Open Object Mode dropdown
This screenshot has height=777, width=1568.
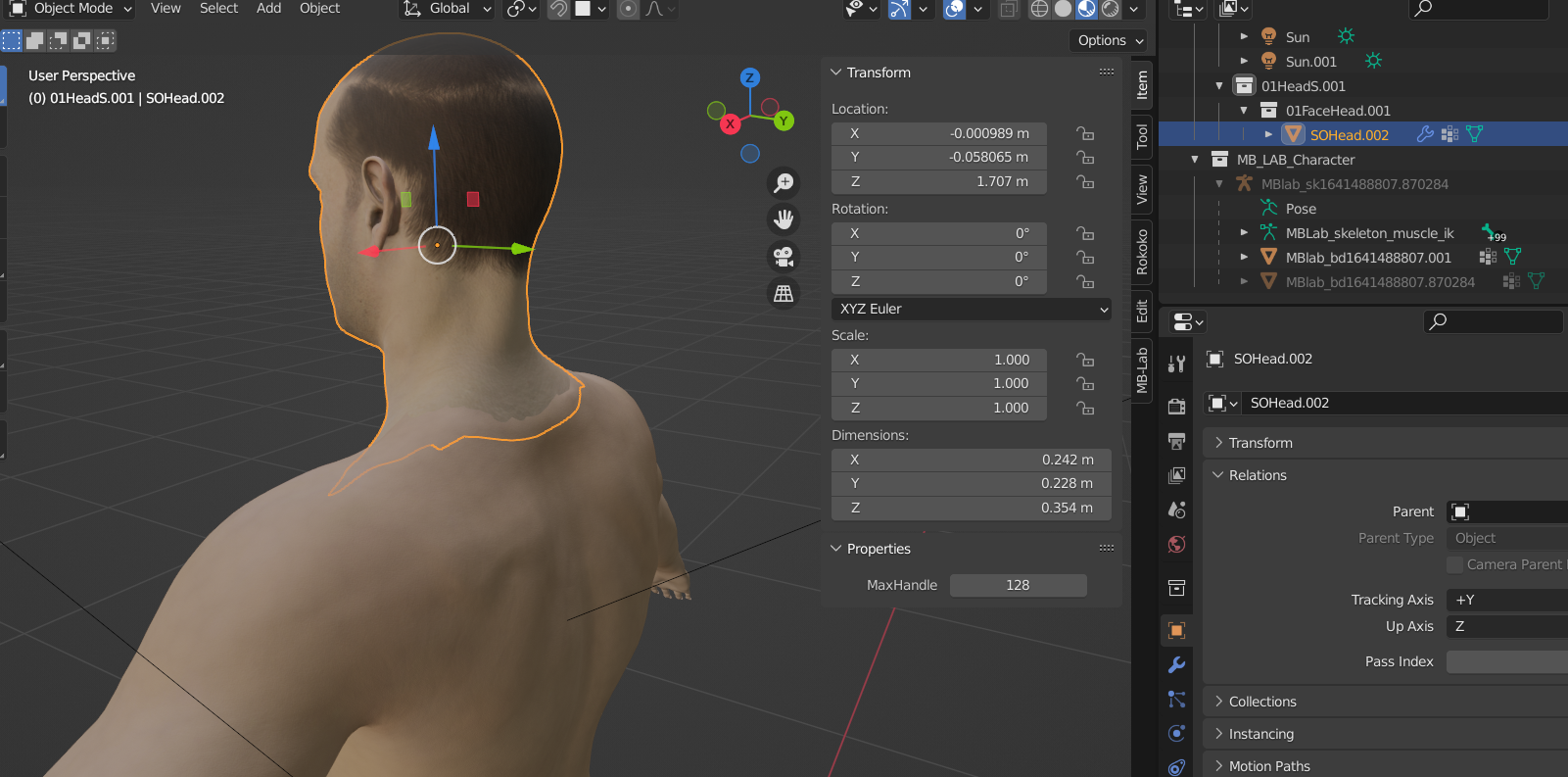click(x=71, y=9)
